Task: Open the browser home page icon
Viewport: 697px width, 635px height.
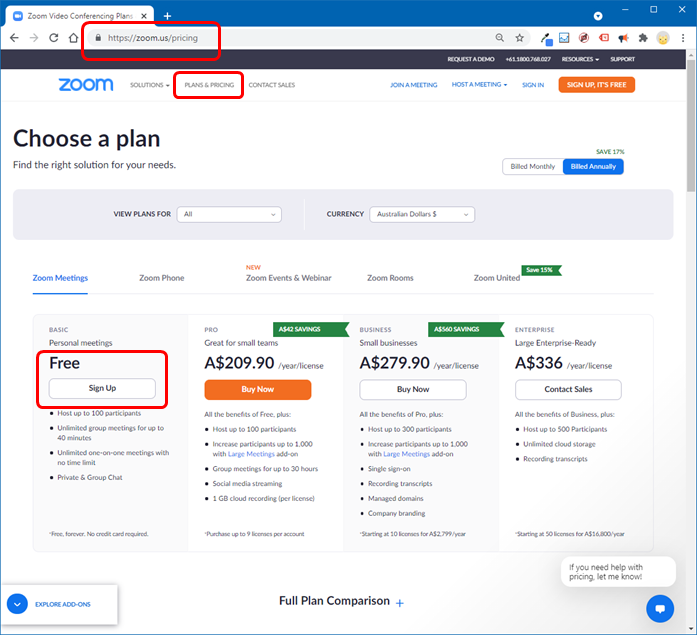Action: tap(73, 38)
